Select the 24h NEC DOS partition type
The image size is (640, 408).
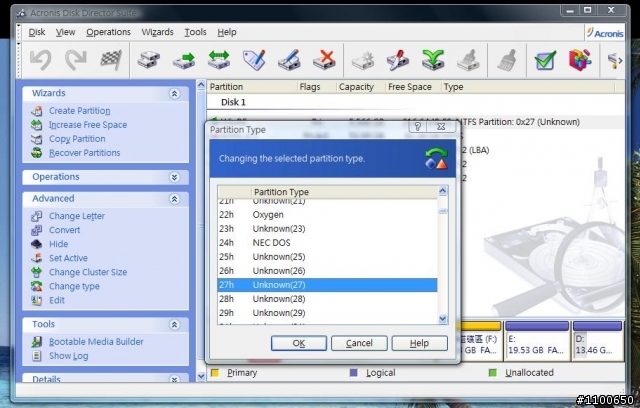click(327, 243)
